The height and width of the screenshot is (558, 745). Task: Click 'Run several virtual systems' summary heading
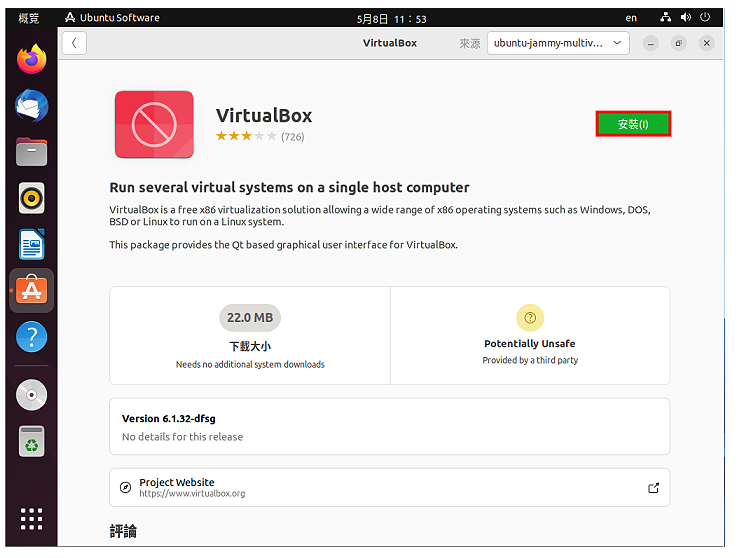pos(289,187)
